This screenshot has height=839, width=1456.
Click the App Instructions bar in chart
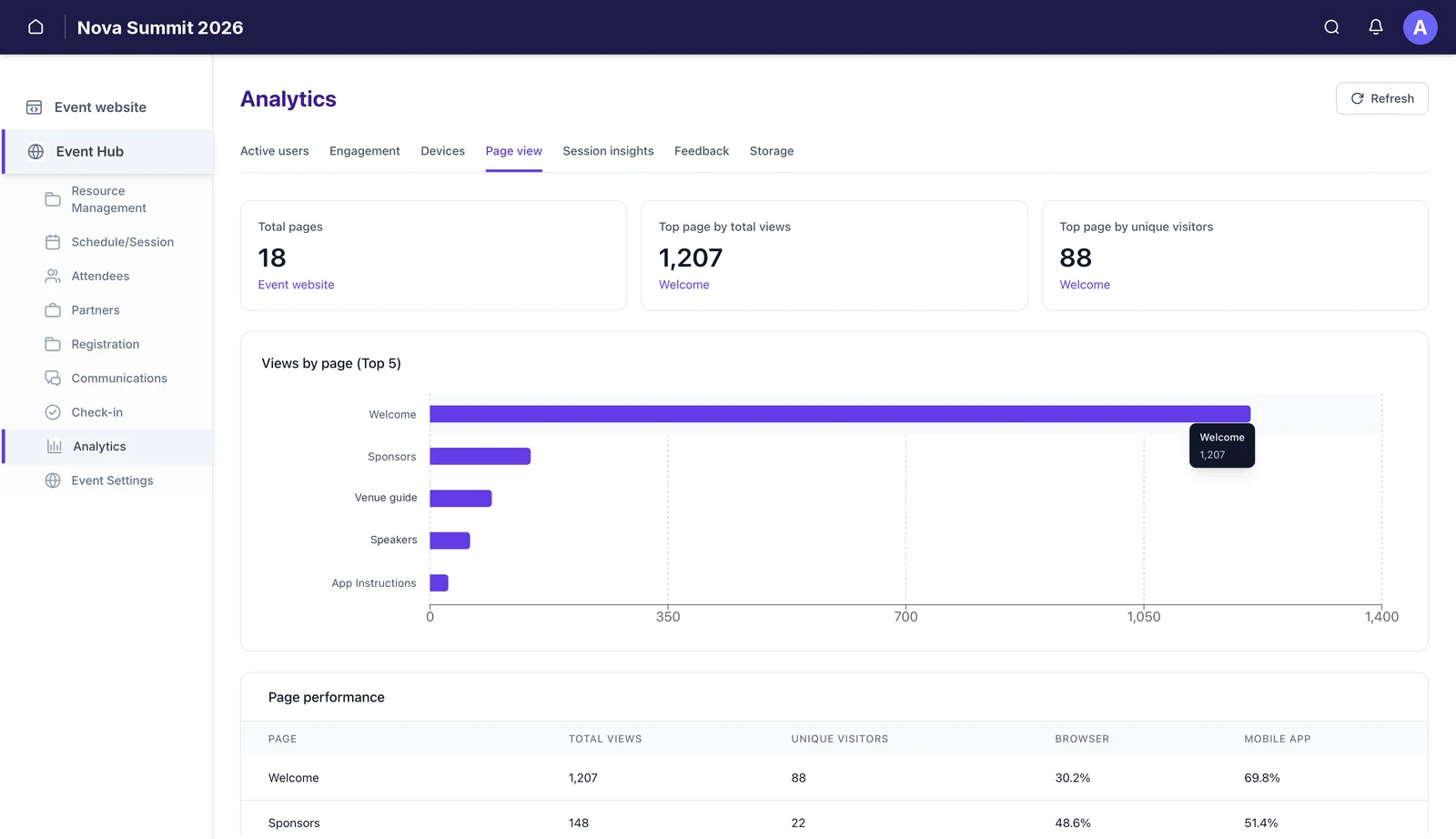pyautogui.click(x=439, y=583)
